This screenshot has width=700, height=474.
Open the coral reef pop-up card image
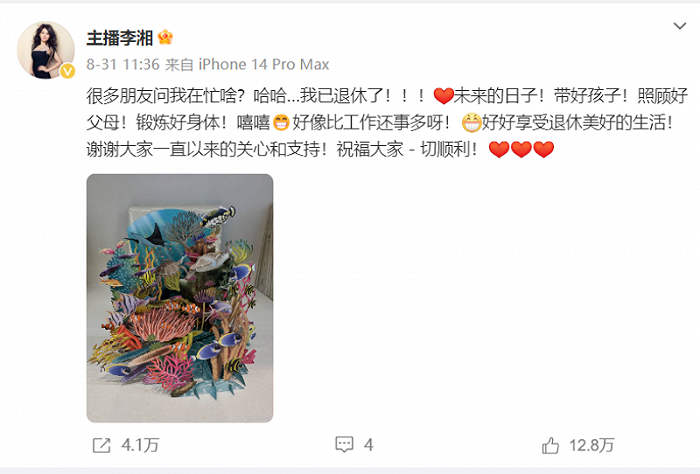[x=180, y=298]
